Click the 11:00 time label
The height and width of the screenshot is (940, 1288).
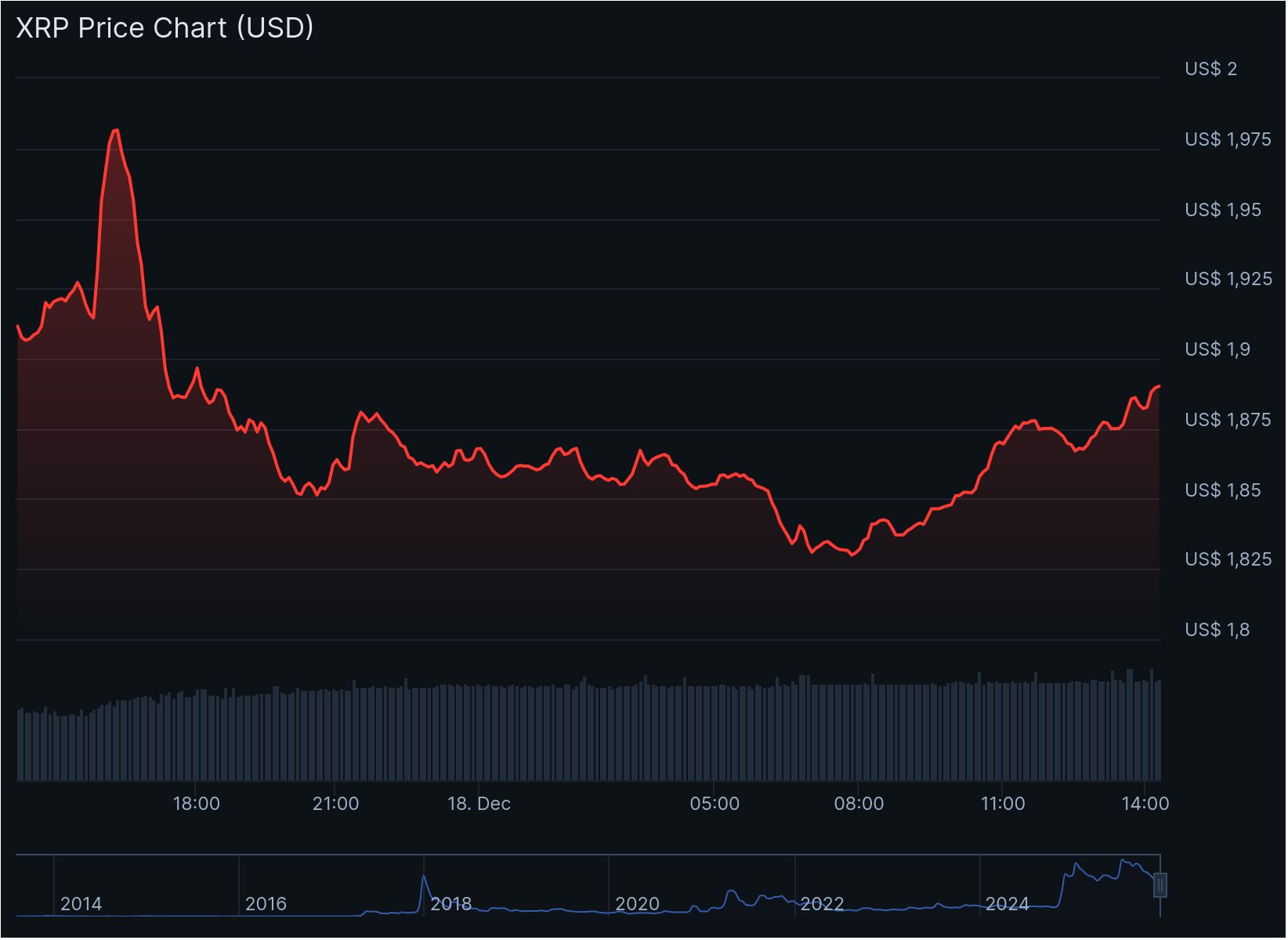(x=1005, y=803)
